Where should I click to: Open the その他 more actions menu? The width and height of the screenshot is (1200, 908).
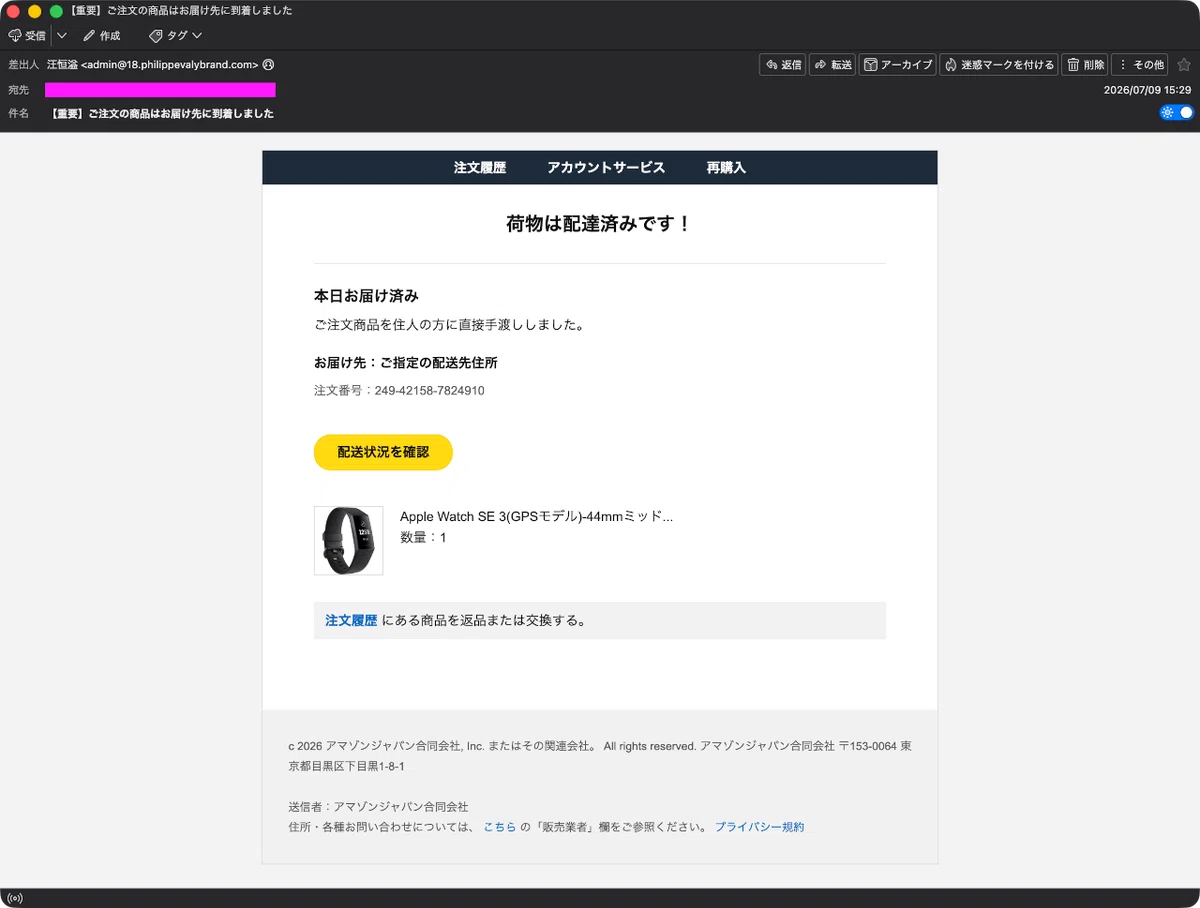1140,65
